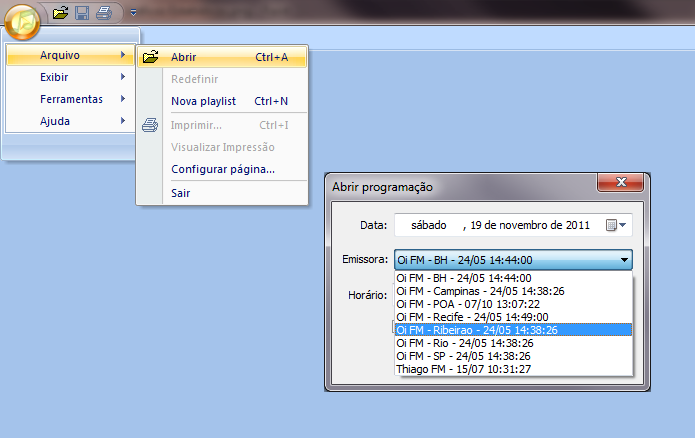Viewport: 695px width, 438px height.
Task: Choose Abrir Ctrl+A in the Arquivo submenu
Action: (x=222, y=57)
